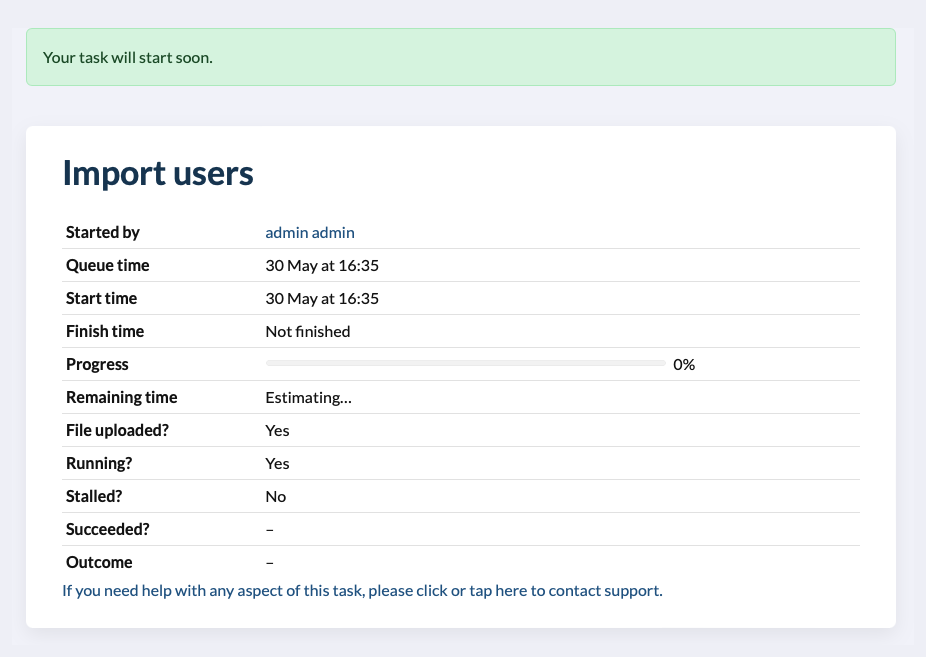Open the admin admin user link

(309, 233)
